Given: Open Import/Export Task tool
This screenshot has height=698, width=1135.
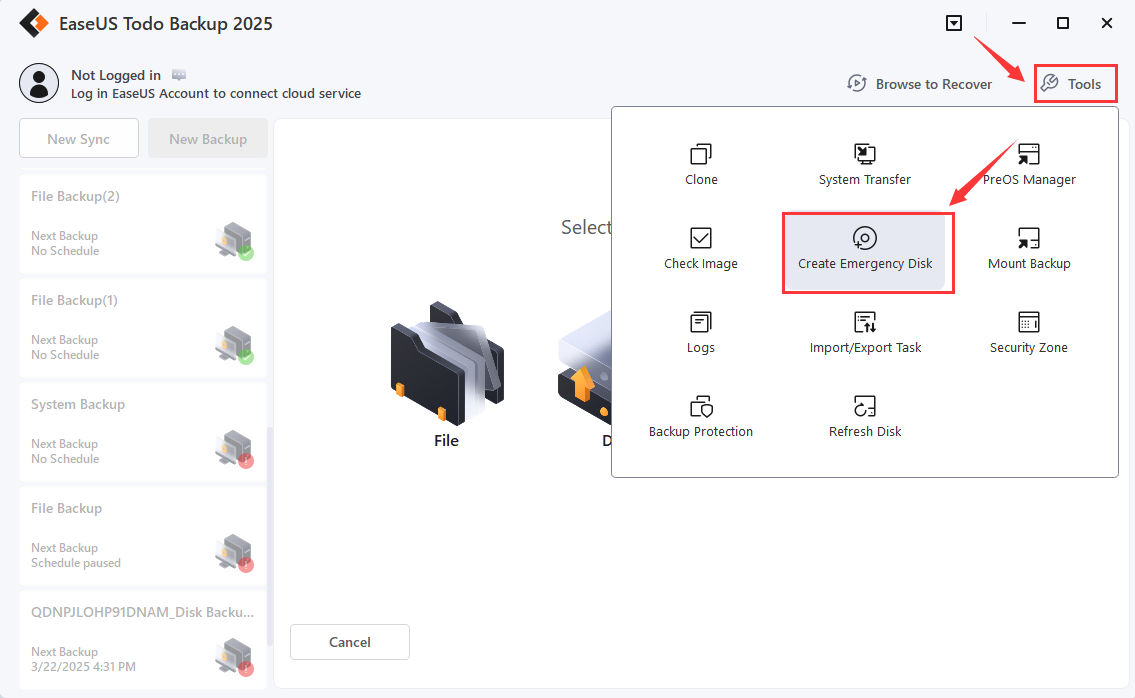Looking at the screenshot, I should [x=865, y=333].
